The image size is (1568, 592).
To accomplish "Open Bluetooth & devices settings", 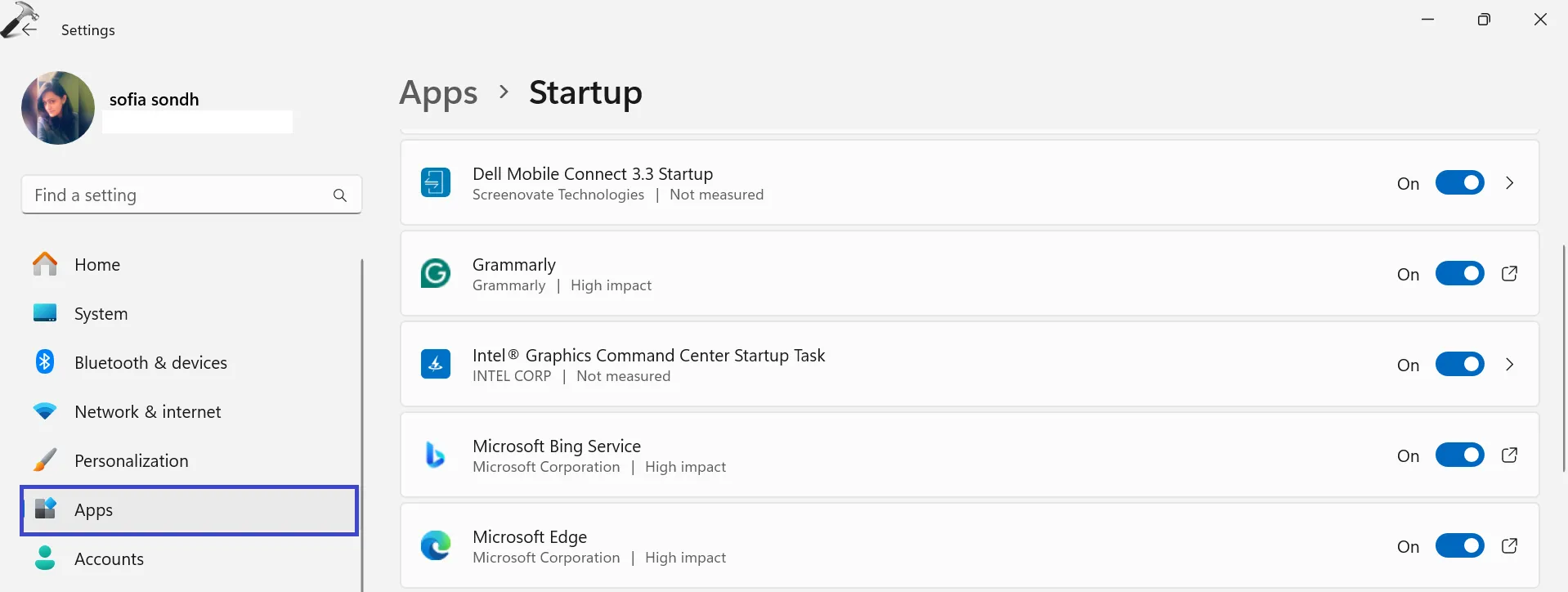I will [x=150, y=363].
